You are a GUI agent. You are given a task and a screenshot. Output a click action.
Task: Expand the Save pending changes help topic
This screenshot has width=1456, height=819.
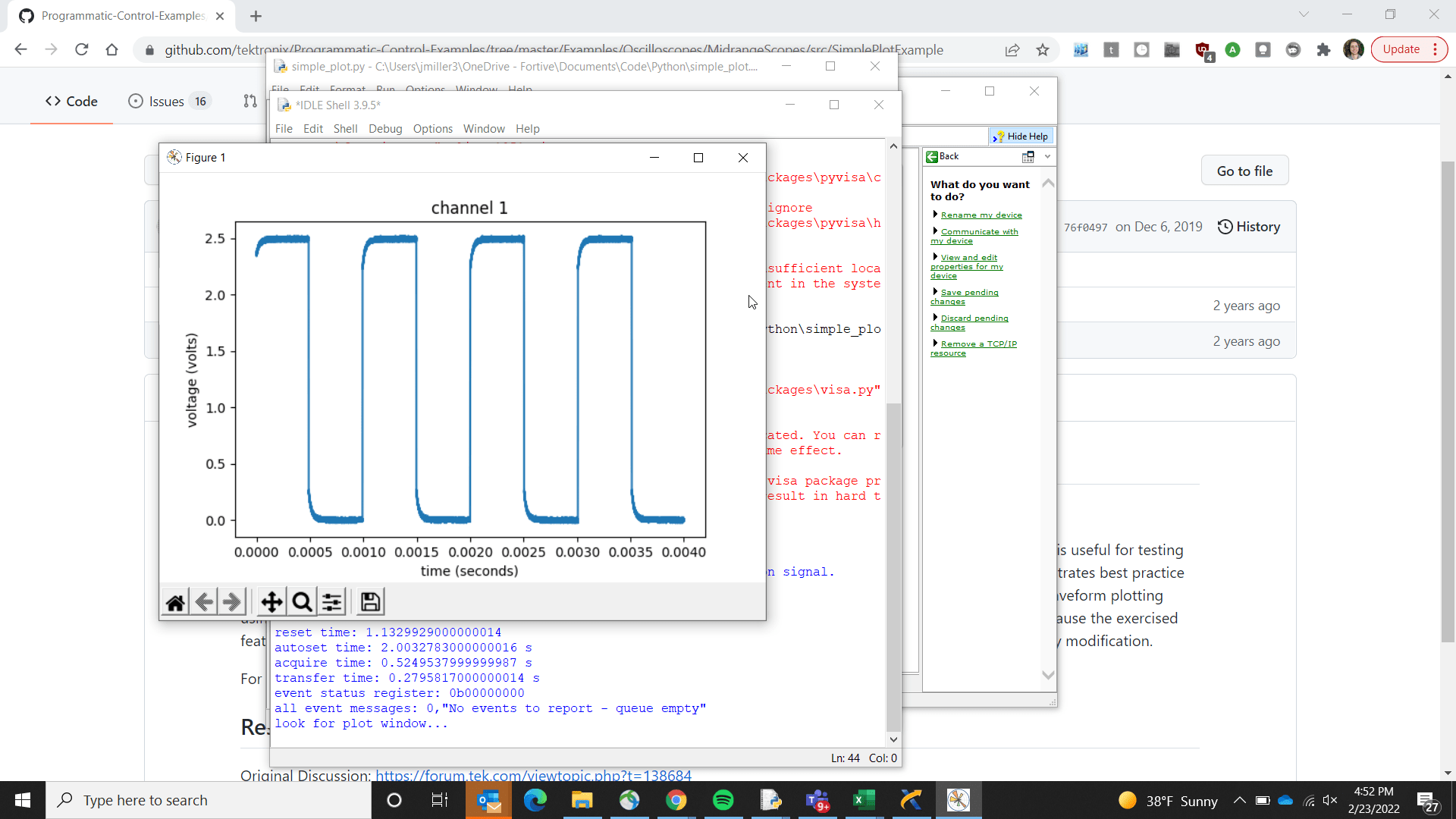click(x=969, y=293)
